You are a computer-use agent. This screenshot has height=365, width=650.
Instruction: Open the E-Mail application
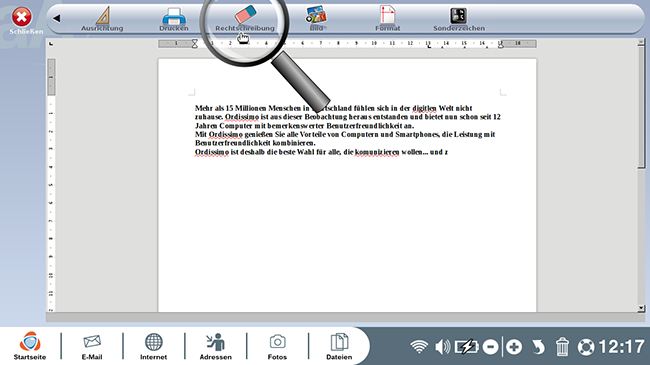click(x=92, y=347)
